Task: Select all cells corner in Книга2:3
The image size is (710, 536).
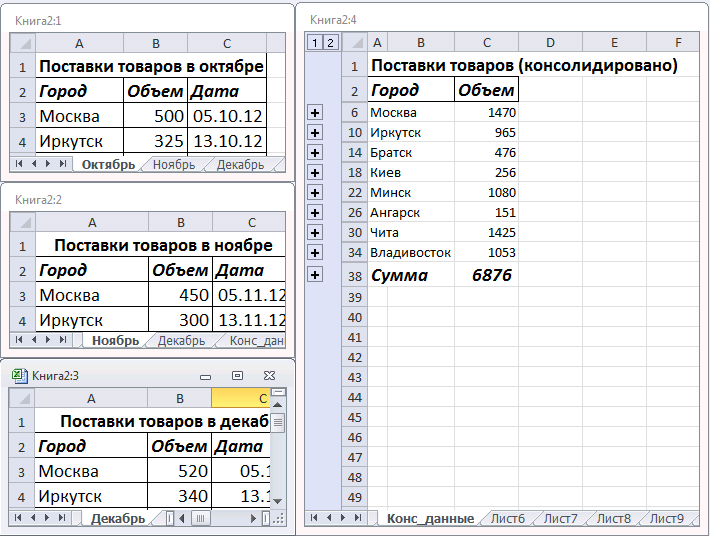Action: click(x=22, y=398)
